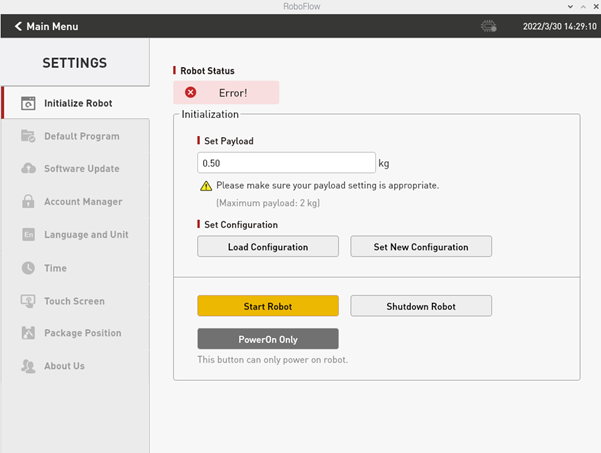Click the robot connection status chip icon
601x453 pixels.
tap(488, 26)
